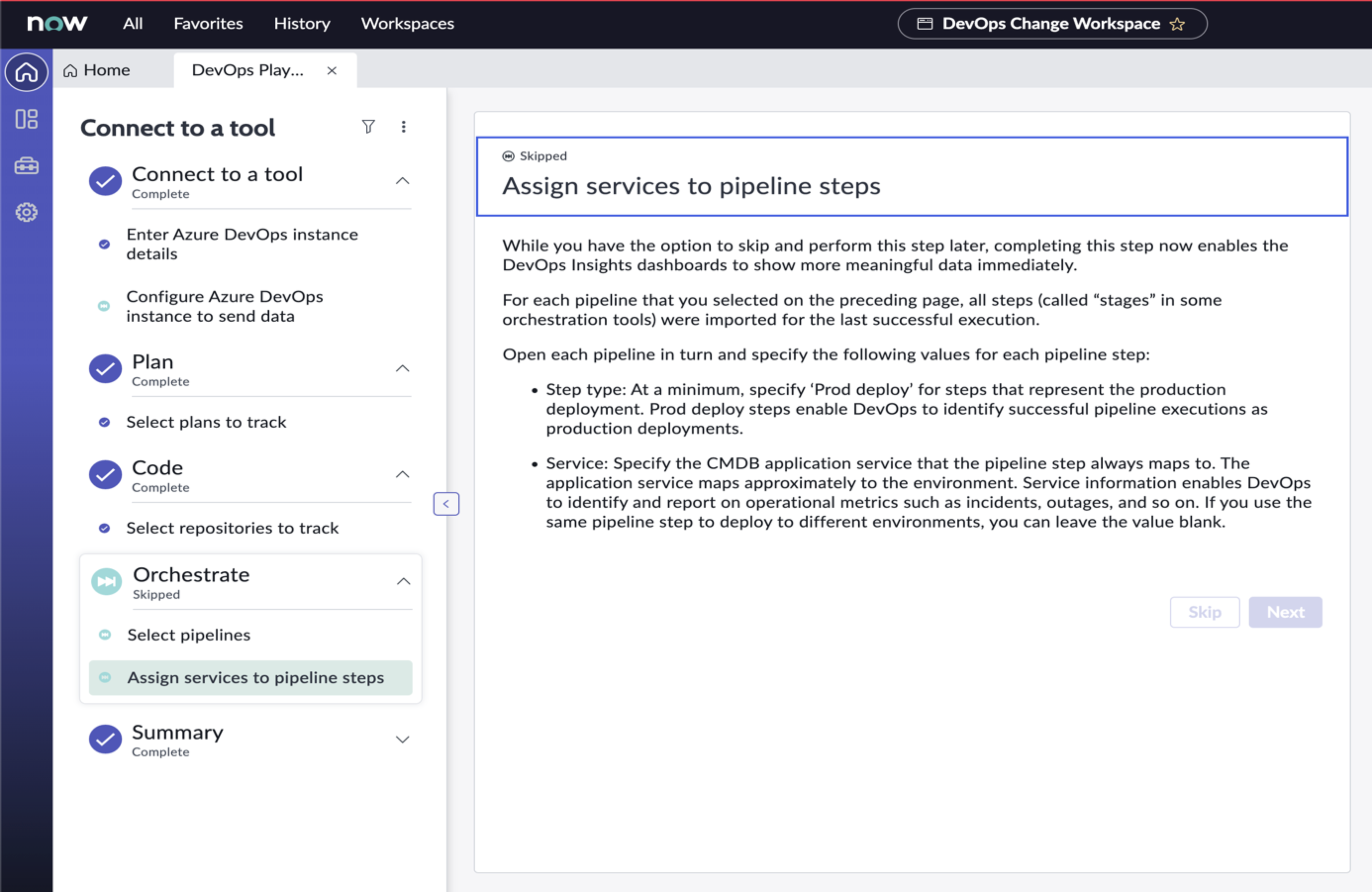The image size is (1372, 892).
Task: Click the Code stage complete checkmark icon
Action: (x=105, y=475)
